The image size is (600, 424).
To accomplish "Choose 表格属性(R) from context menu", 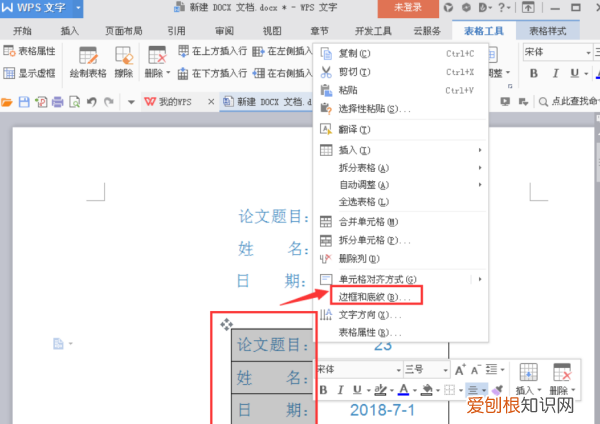I will [401, 333].
